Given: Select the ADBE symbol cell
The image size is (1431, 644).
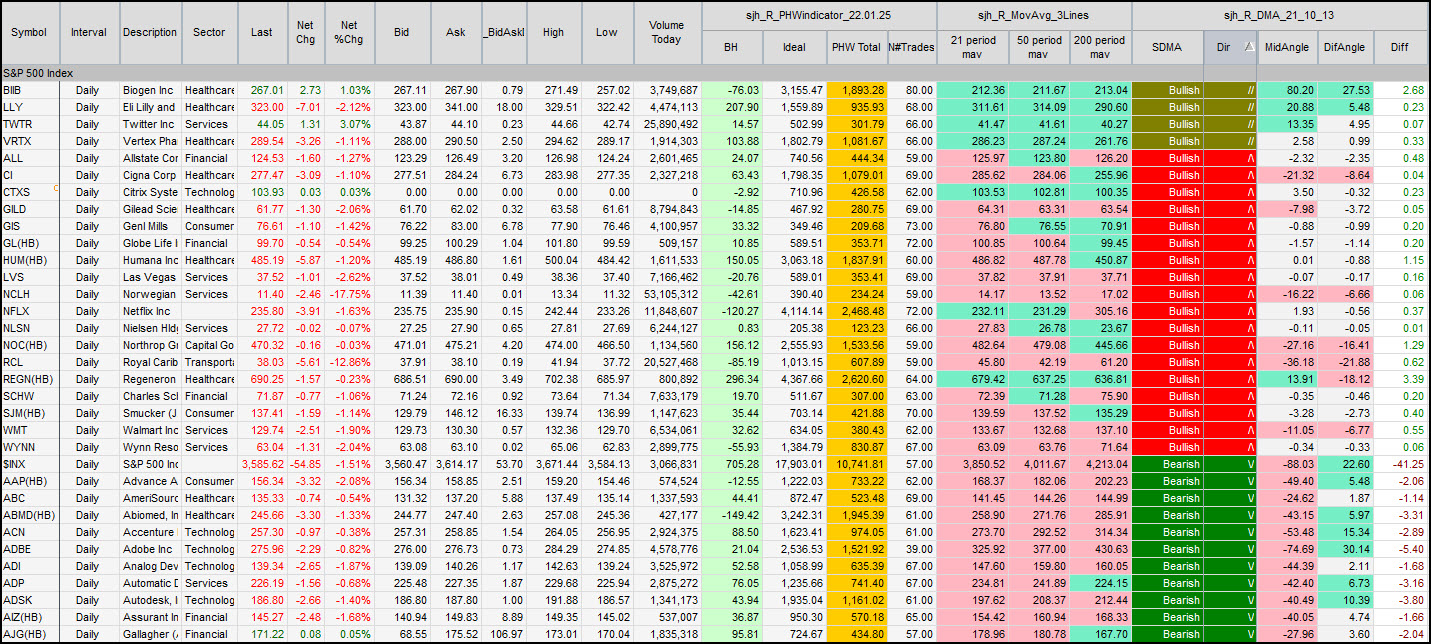Looking at the screenshot, I should [x=30, y=549].
